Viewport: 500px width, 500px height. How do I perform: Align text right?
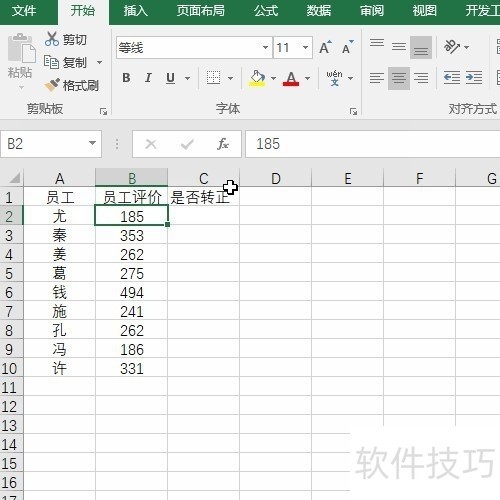click(x=421, y=78)
